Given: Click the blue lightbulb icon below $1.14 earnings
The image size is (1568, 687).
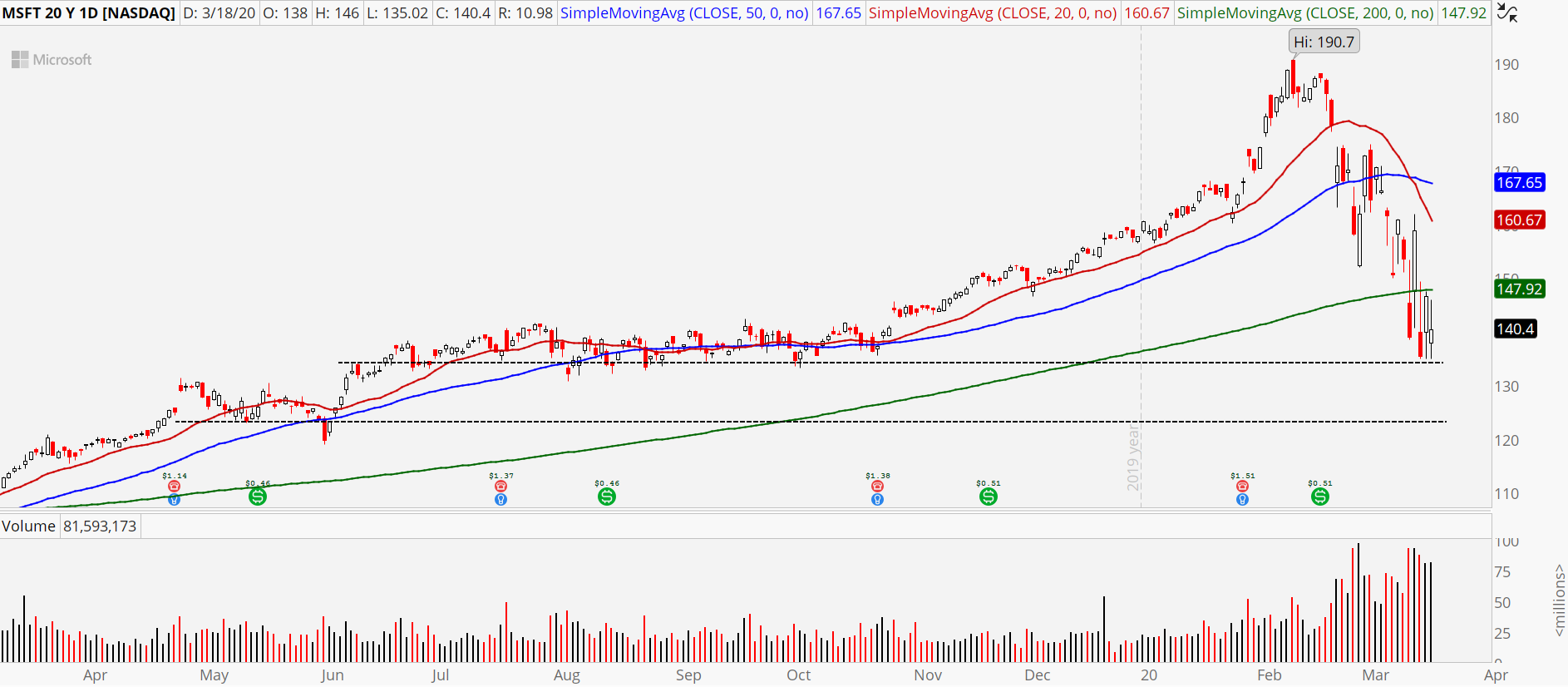Looking at the screenshot, I should coord(174,499).
